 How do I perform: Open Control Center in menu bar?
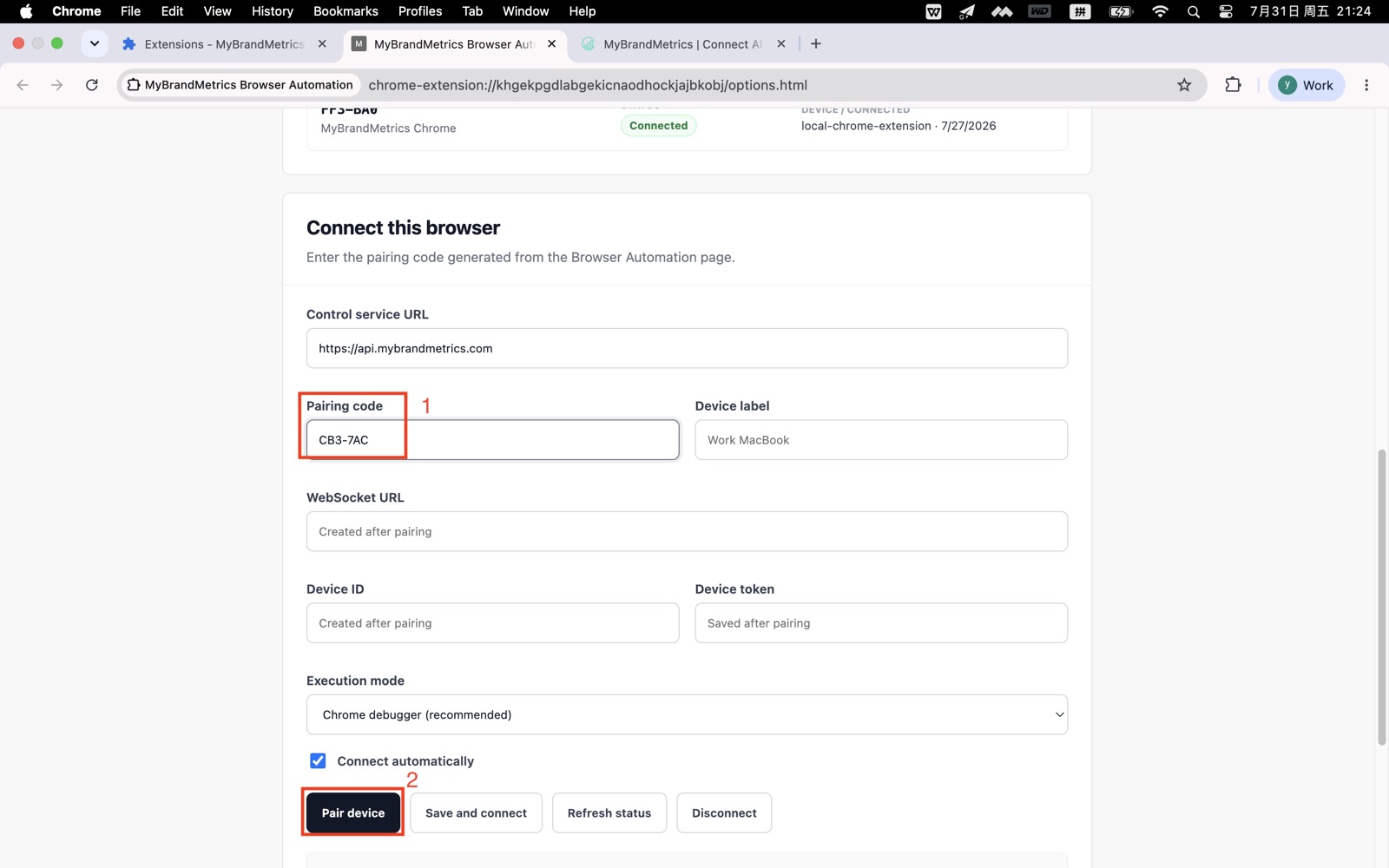coord(1226,11)
